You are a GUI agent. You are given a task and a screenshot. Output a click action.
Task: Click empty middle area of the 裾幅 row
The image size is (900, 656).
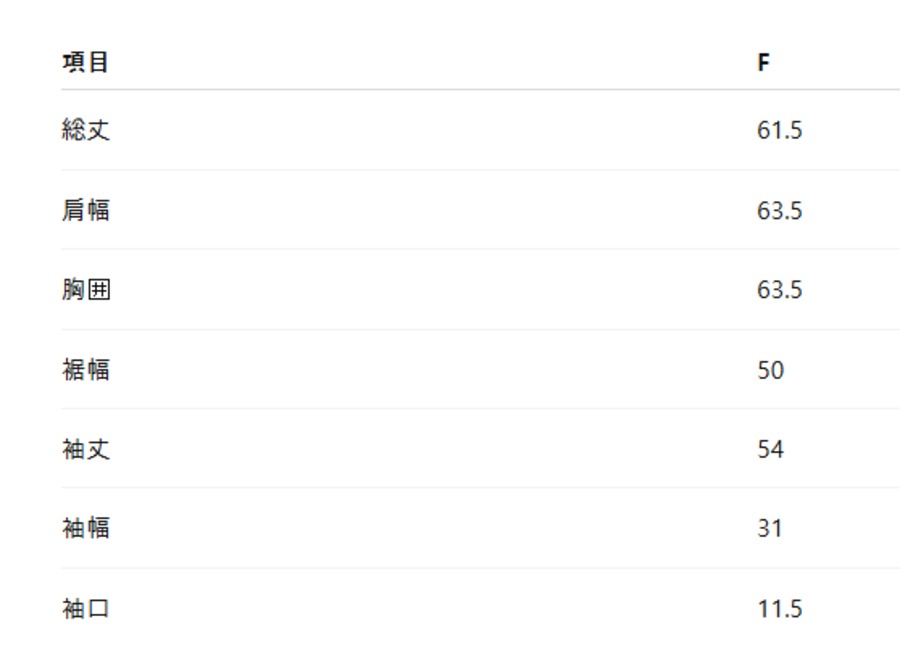tap(430, 370)
